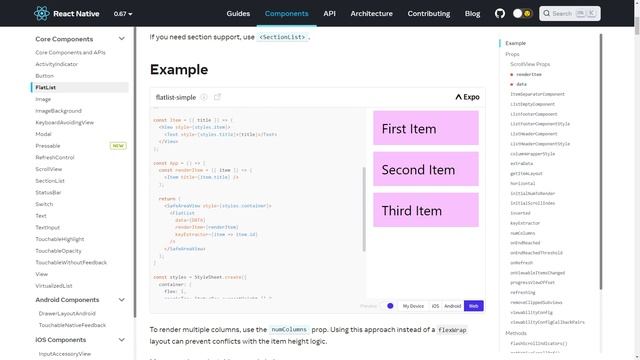Click the Expo logo in the snack
The height and width of the screenshot is (360, 640).
[x=467, y=97]
